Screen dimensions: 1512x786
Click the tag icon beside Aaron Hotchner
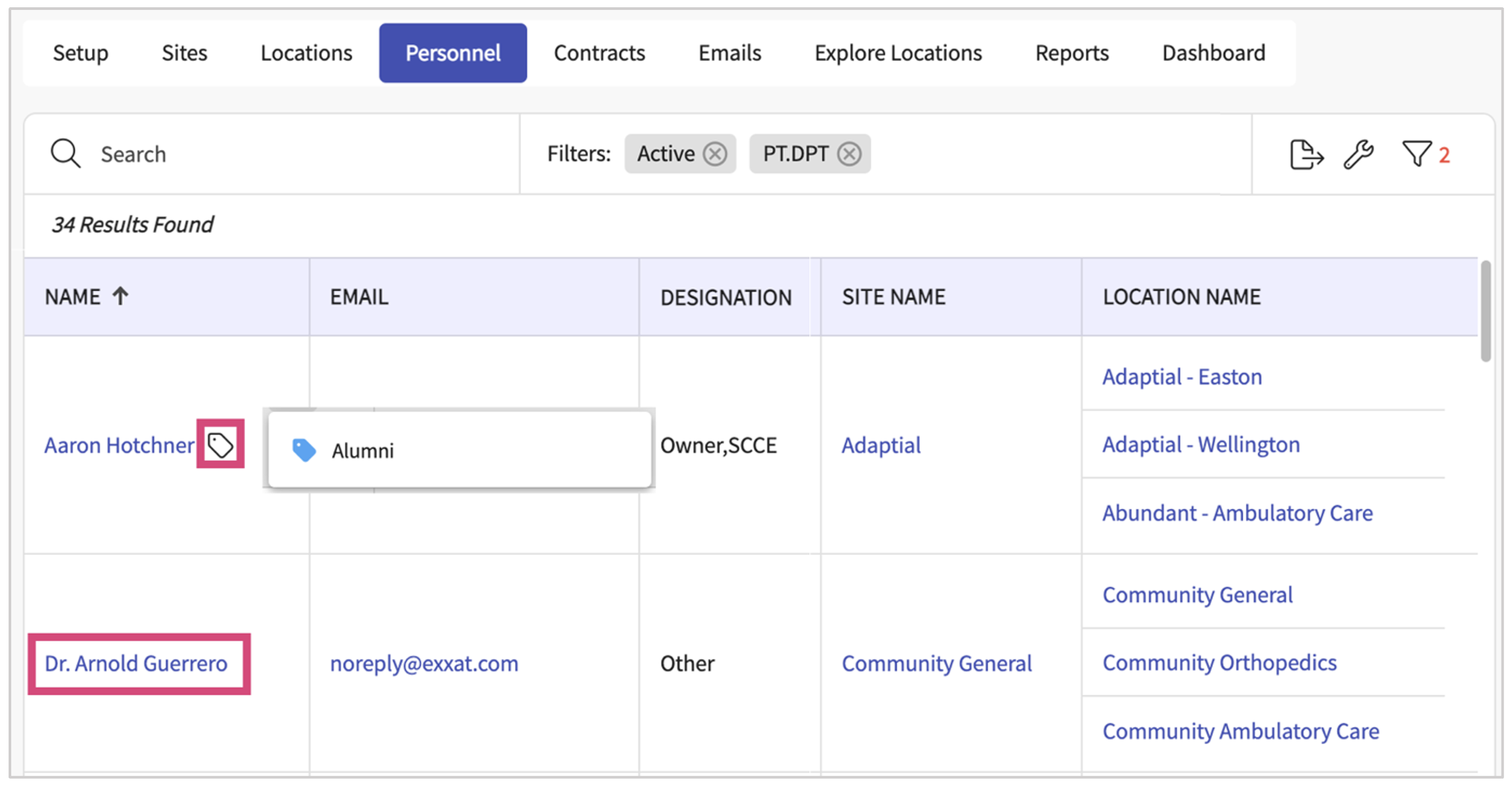221,445
